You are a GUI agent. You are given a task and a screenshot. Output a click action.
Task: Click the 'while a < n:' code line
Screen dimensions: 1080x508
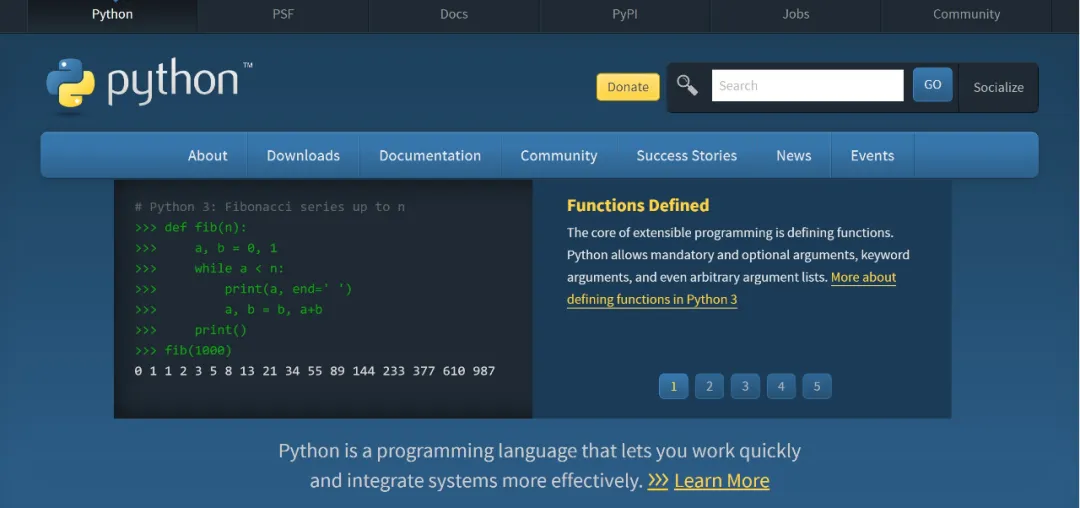pyautogui.click(x=239, y=268)
